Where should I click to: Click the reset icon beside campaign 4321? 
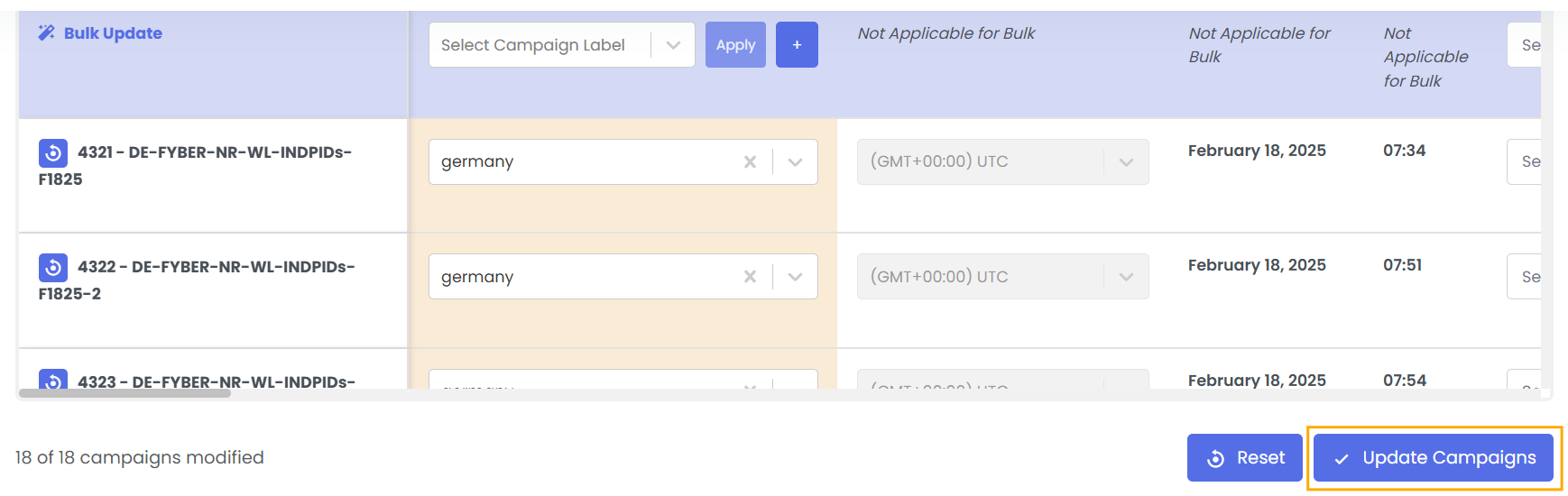53,153
